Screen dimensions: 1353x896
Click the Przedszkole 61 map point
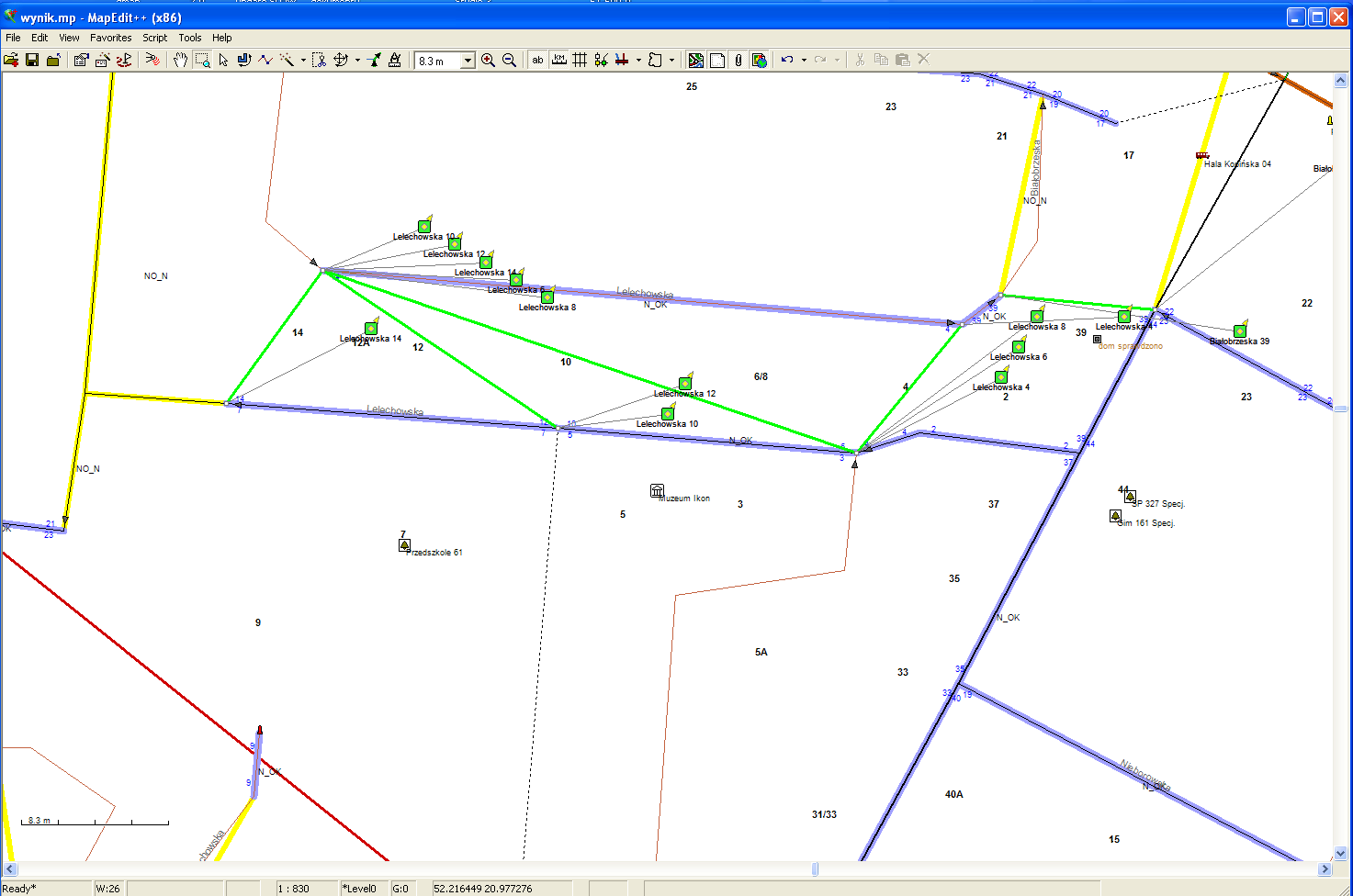click(x=404, y=545)
